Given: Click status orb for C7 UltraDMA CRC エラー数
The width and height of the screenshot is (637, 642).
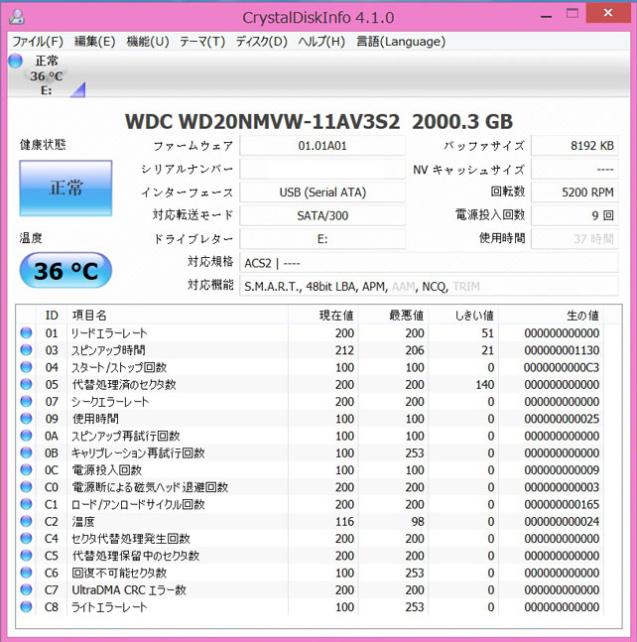Looking at the screenshot, I should (x=26, y=590).
